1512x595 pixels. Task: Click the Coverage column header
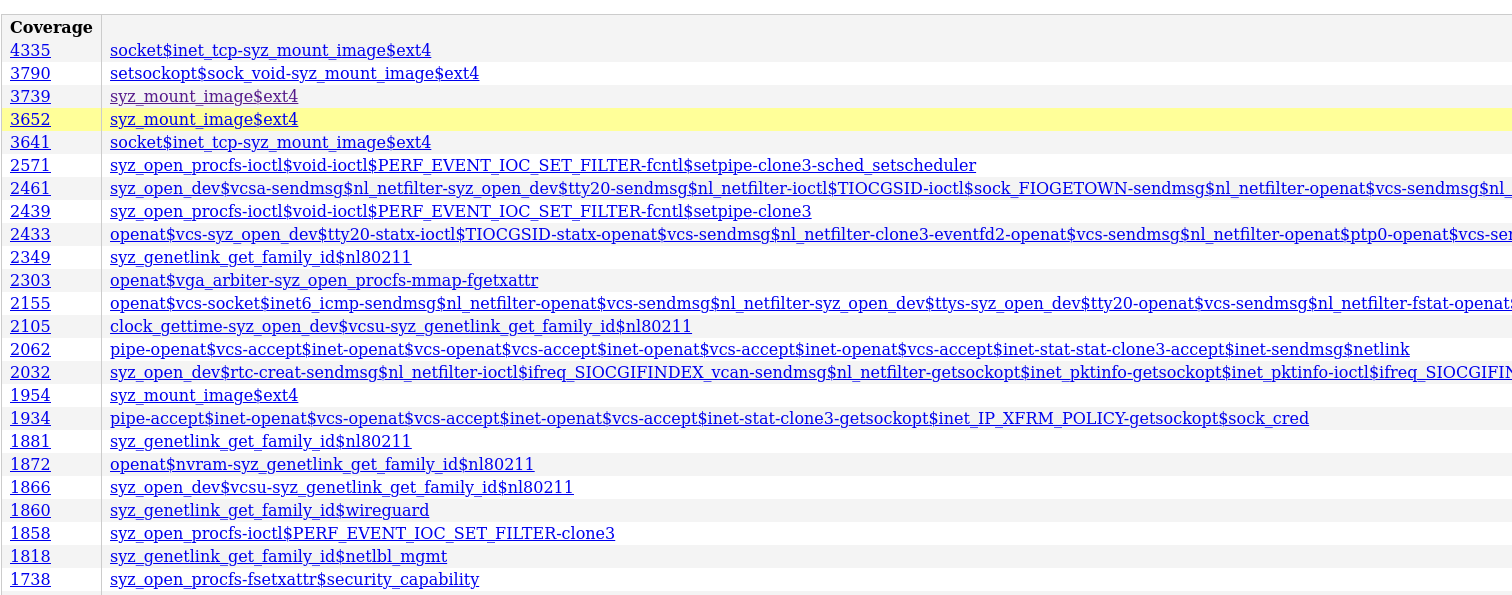(x=51, y=27)
